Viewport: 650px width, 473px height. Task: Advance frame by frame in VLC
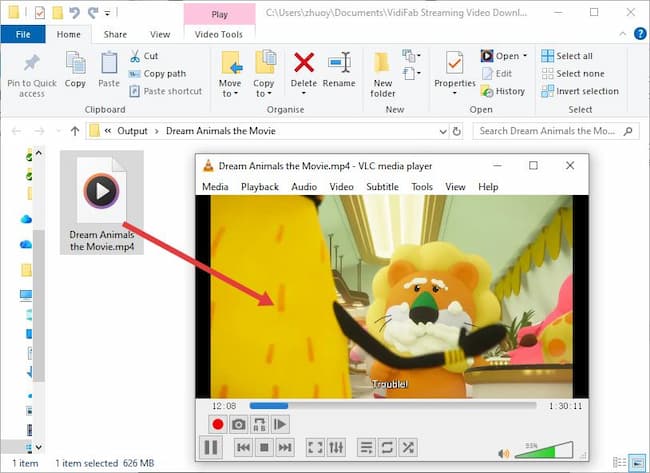pos(280,424)
